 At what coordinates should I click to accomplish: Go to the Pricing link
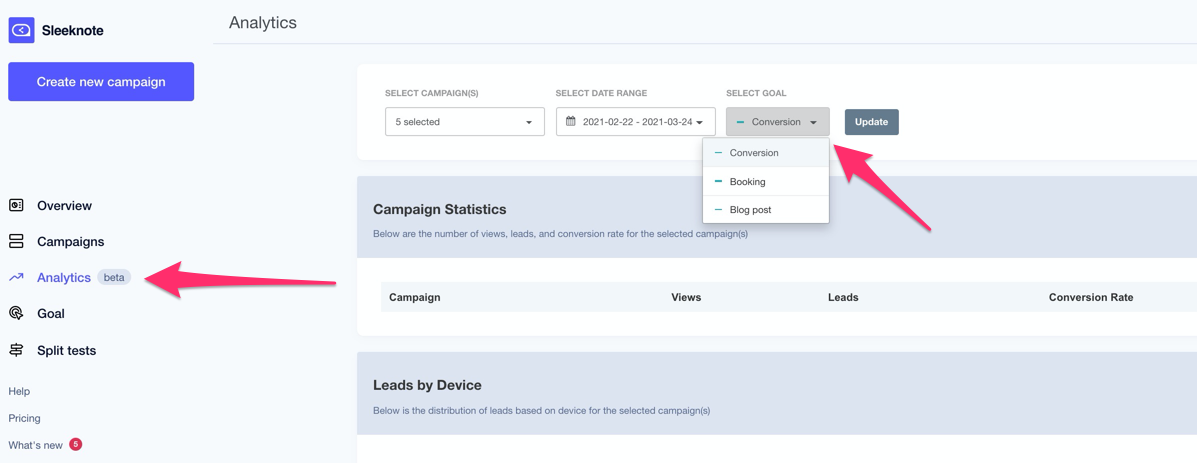[x=24, y=418]
